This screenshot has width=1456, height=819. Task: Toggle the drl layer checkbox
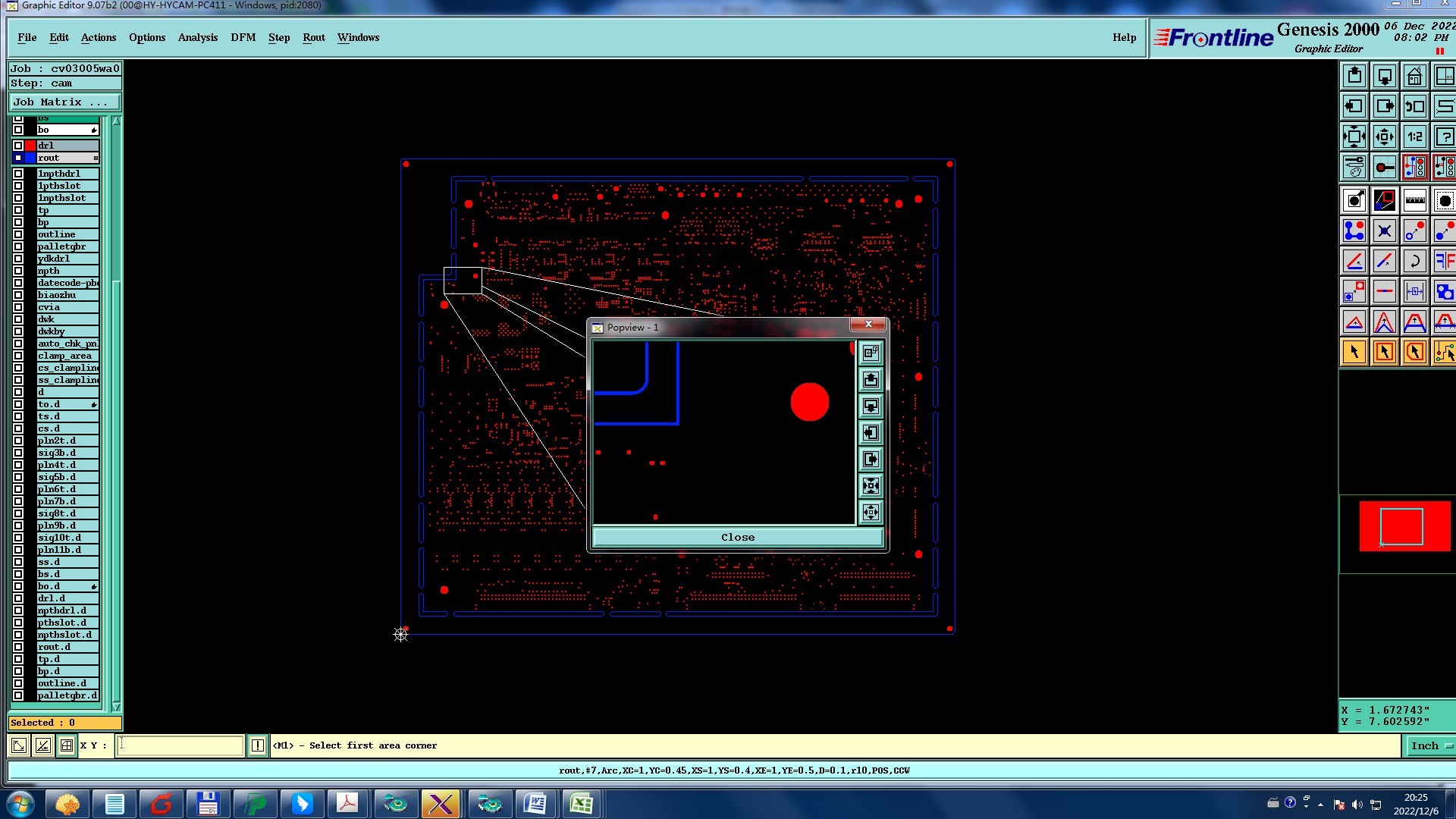point(18,146)
